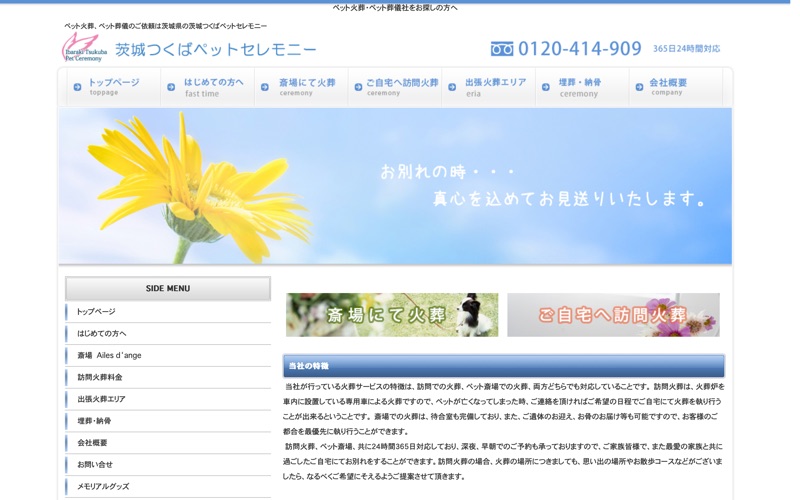
Task: Select はじめての方へ in the top navigation
Action: [x=208, y=87]
